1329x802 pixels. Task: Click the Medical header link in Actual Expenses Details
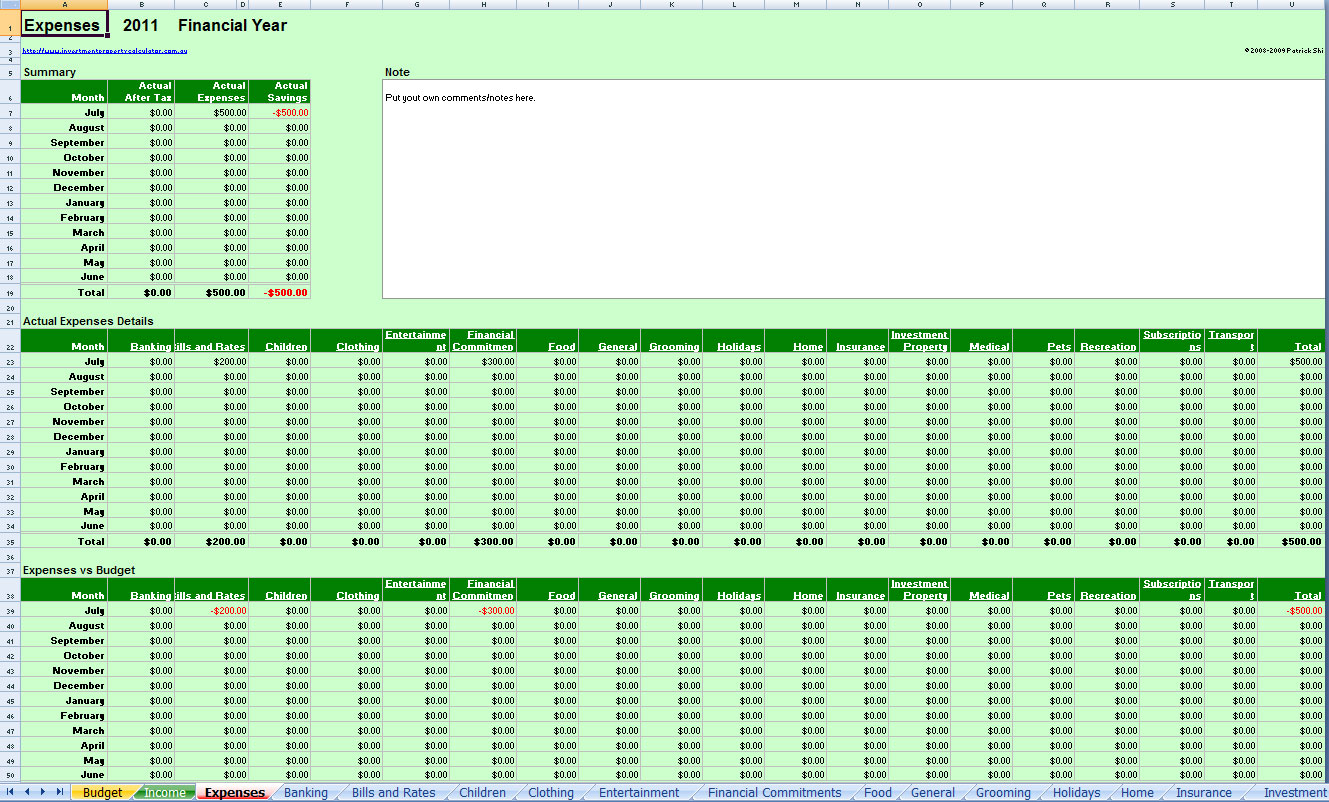[x=988, y=347]
